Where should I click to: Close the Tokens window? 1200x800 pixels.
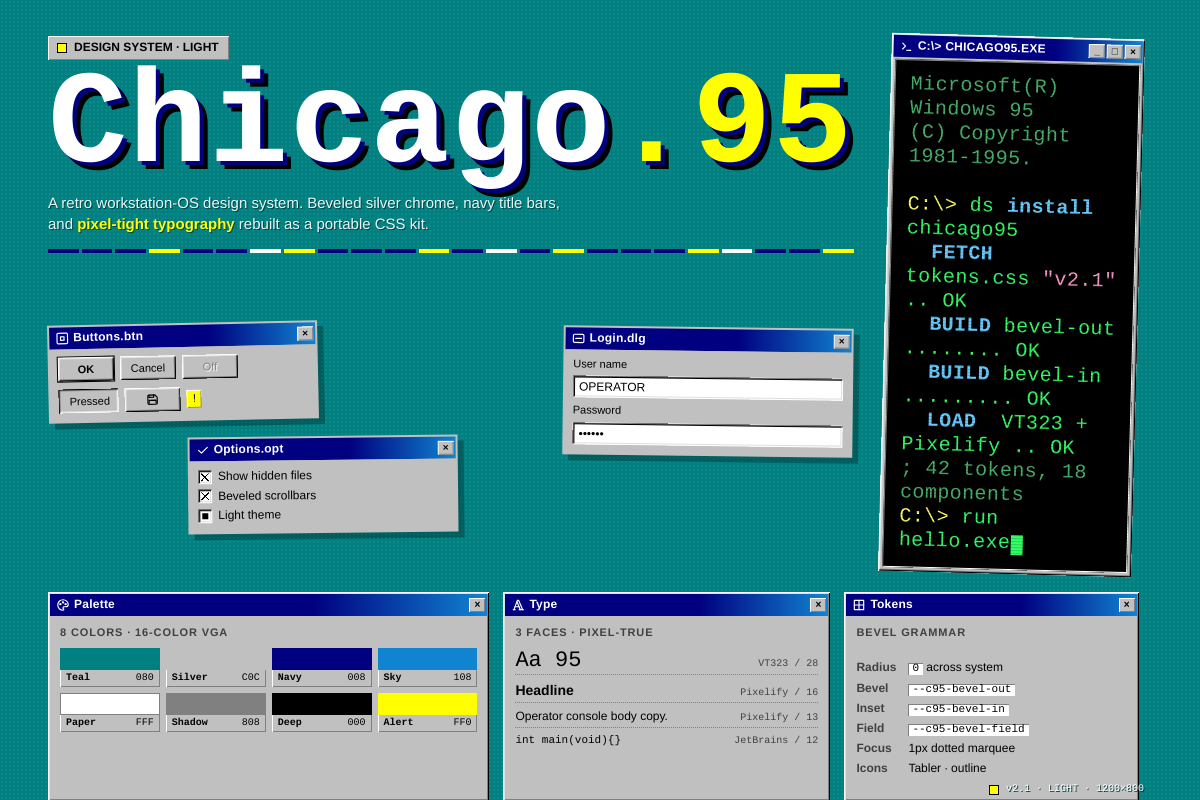click(x=1127, y=605)
